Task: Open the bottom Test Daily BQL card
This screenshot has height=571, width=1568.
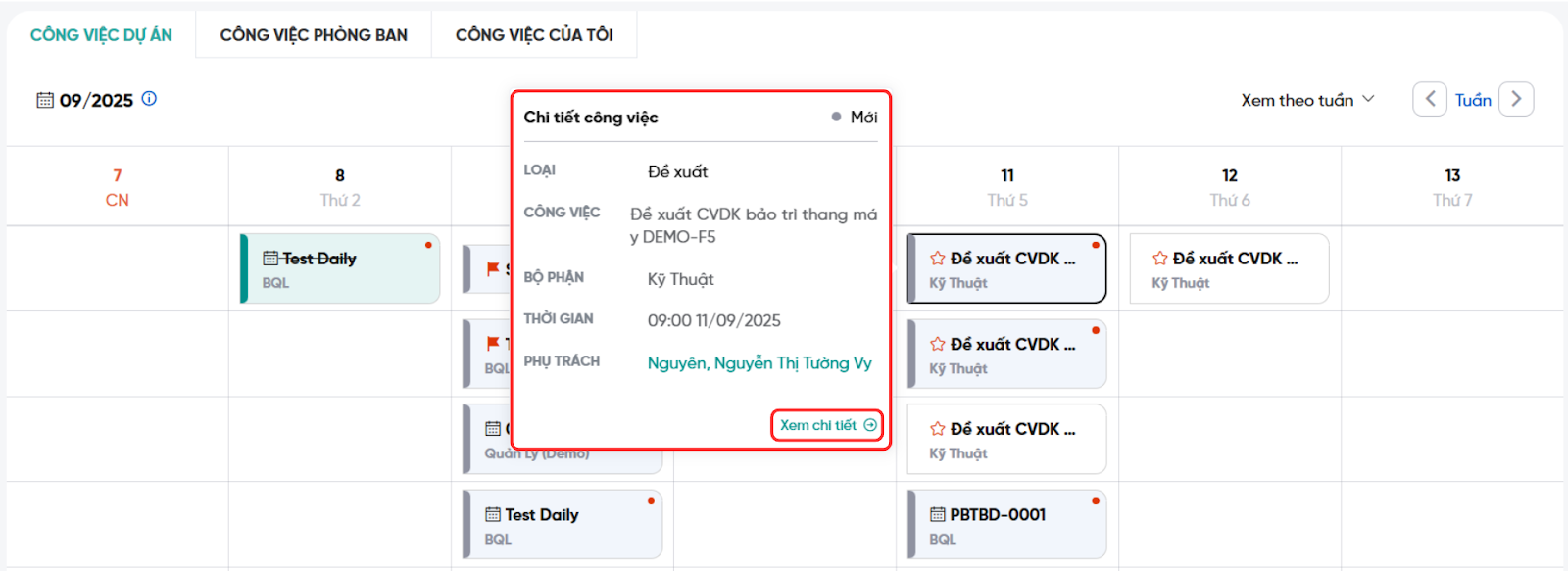Action: tap(563, 525)
